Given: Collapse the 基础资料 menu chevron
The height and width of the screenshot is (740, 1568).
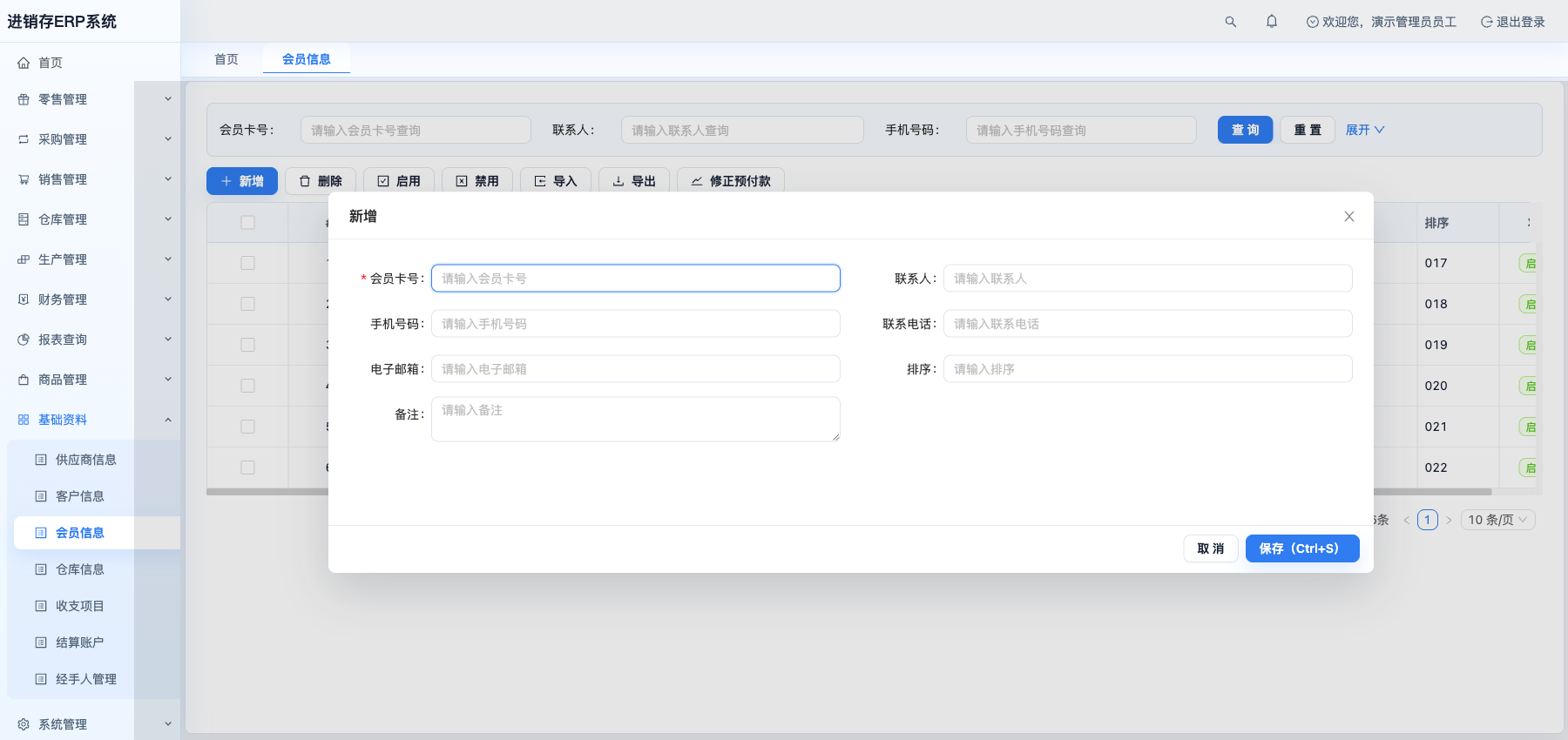Looking at the screenshot, I should click(x=168, y=420).
